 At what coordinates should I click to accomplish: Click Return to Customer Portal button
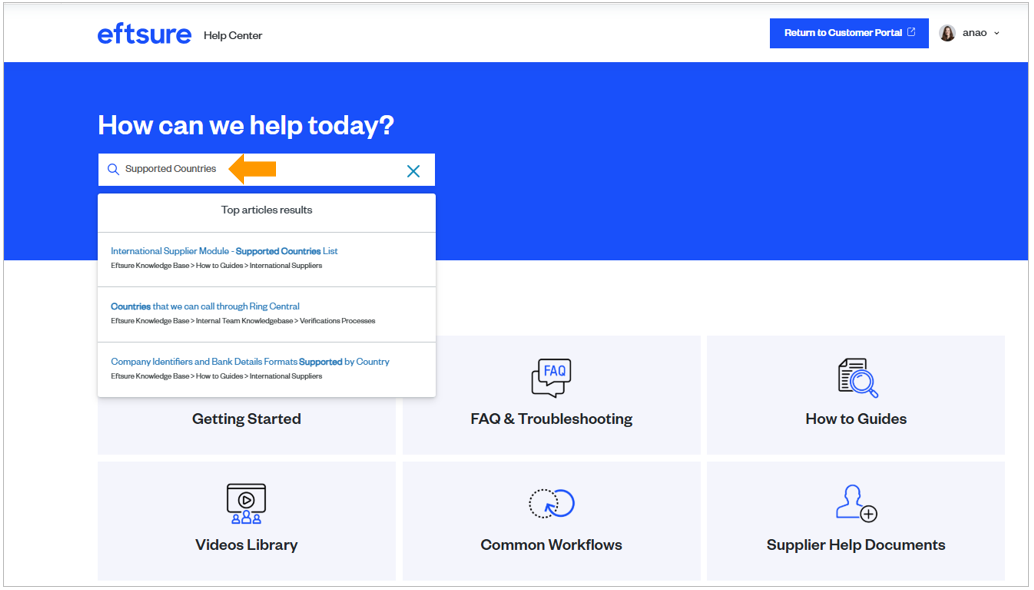(849, 33)
